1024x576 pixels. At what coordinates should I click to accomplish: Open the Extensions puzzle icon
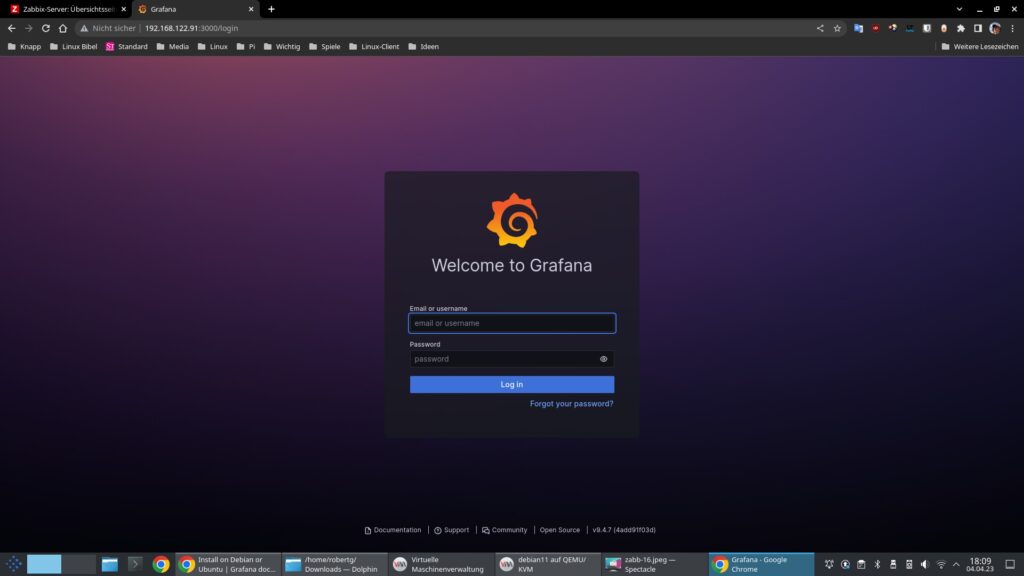[x=961, y=28]
